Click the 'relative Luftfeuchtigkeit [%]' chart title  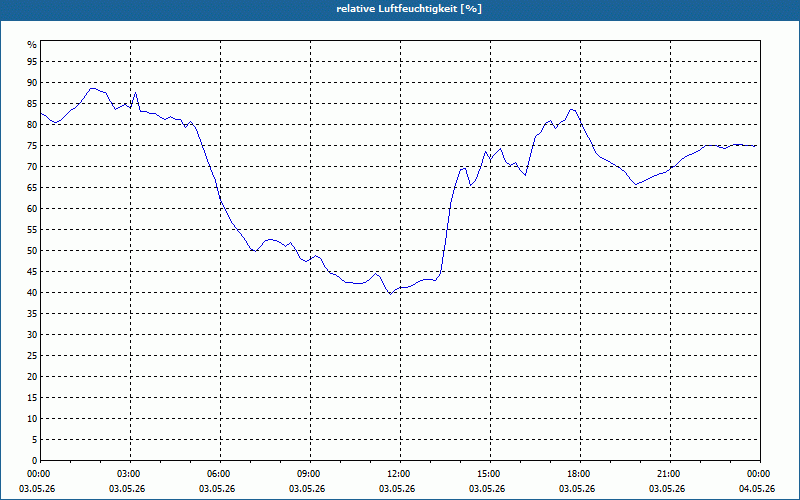(409, 9)
